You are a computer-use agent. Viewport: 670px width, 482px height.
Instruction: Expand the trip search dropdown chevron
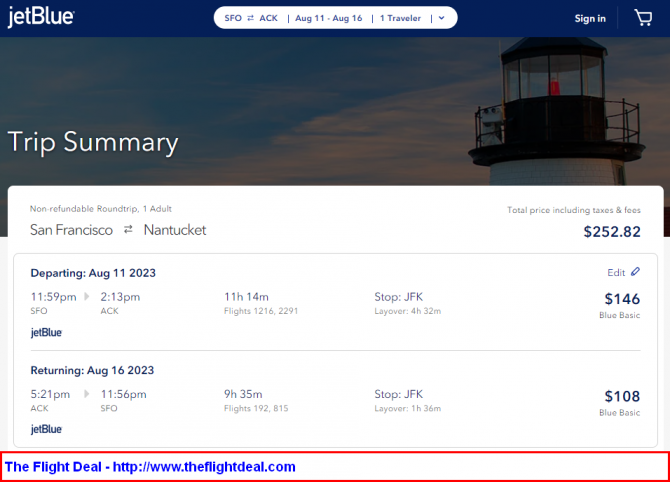(442, 18)
